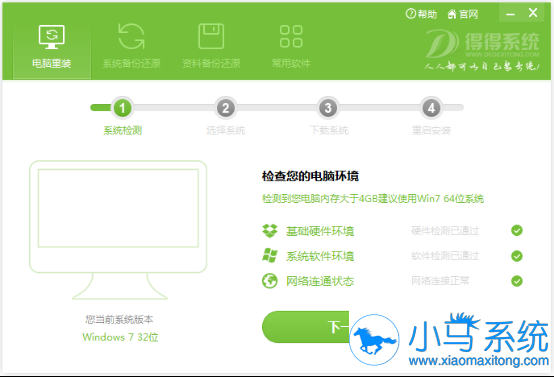Image resolution: width=554 pixels, height=377 pixels.
Task: Click the 帮助 help link
Action: click(x=421, y=14)
